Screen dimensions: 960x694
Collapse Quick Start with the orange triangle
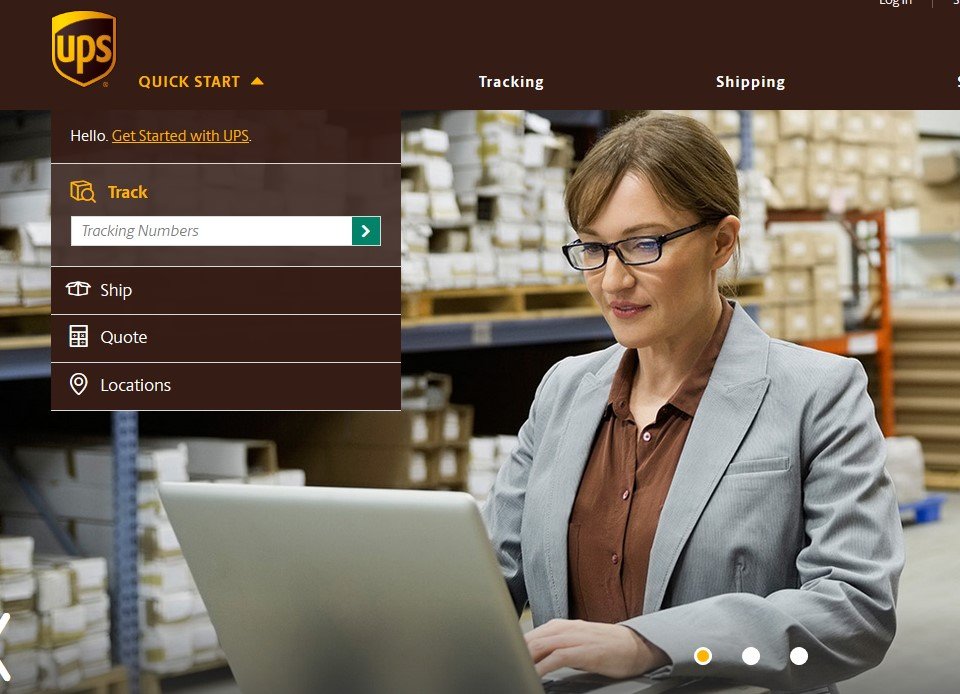(257, 81)
